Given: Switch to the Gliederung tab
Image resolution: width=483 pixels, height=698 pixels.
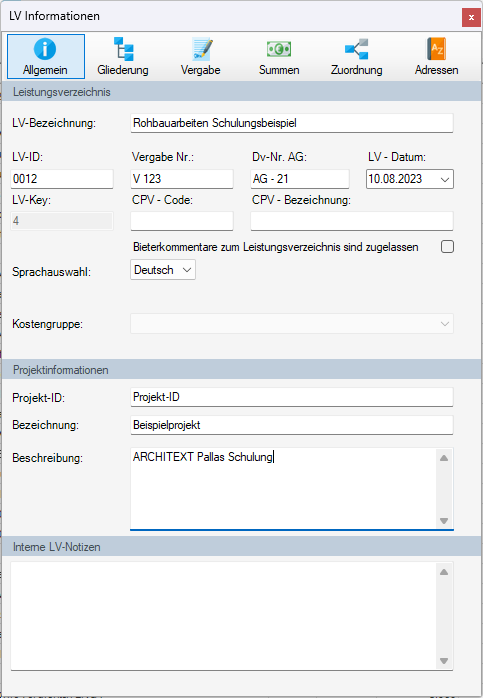Looking at the screenshot, I should [x=123, y=57].
